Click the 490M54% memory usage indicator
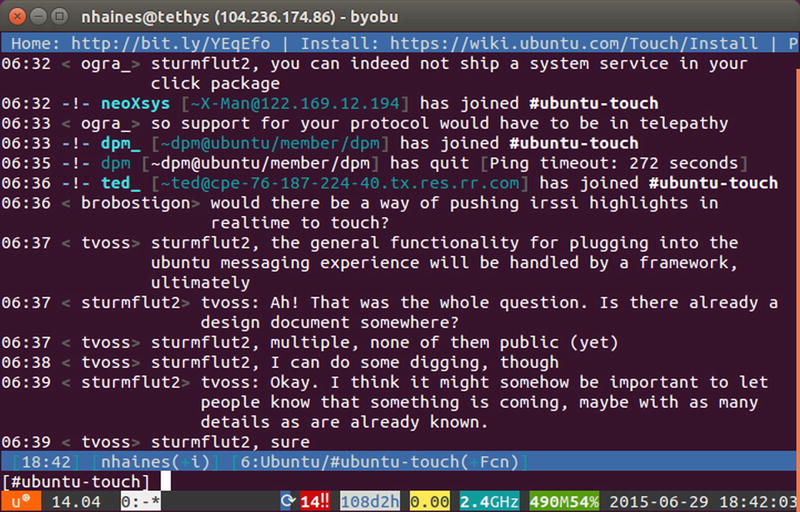Screen dimensions: 800x512 564,502
